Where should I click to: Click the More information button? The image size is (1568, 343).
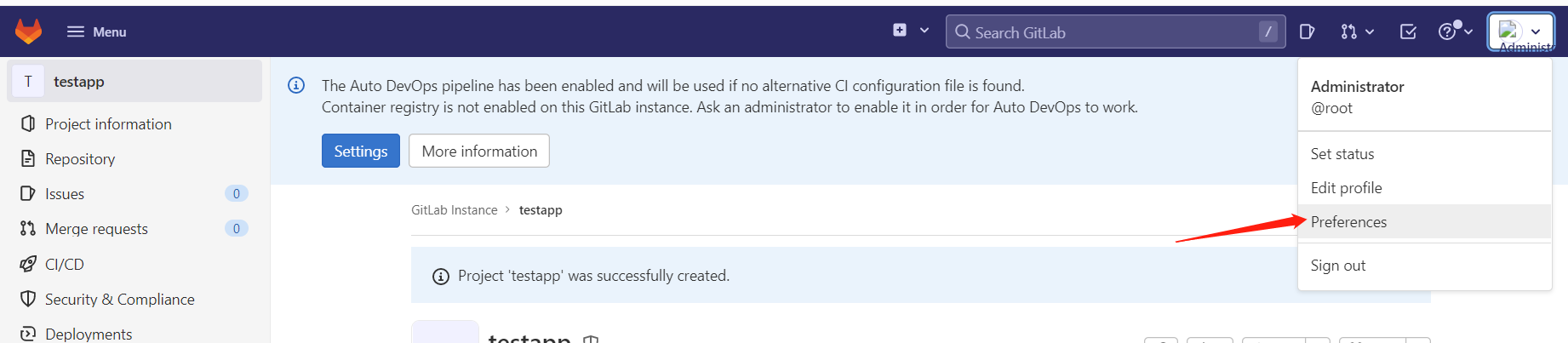[x=479, y=151]
